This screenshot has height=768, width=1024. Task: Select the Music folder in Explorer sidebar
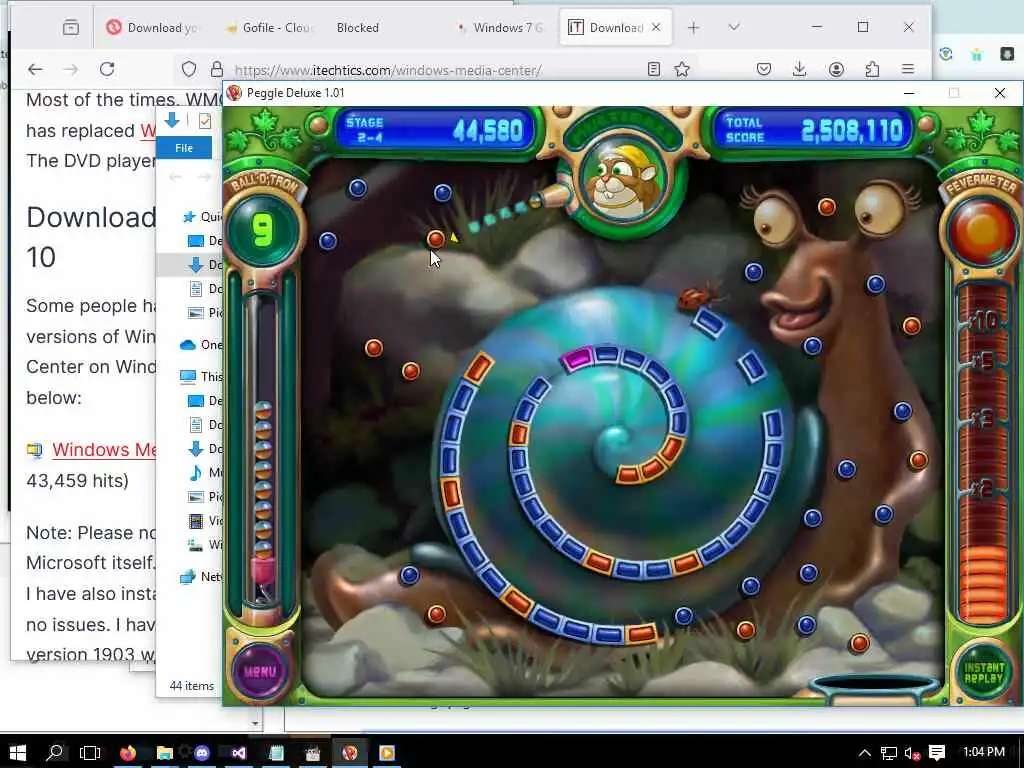pos(204,472)
